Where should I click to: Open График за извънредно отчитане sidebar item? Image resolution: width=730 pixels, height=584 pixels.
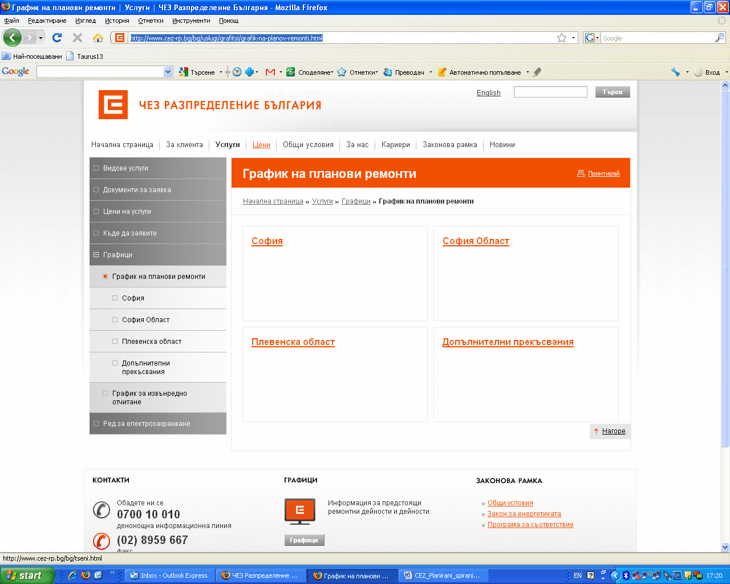149,398
